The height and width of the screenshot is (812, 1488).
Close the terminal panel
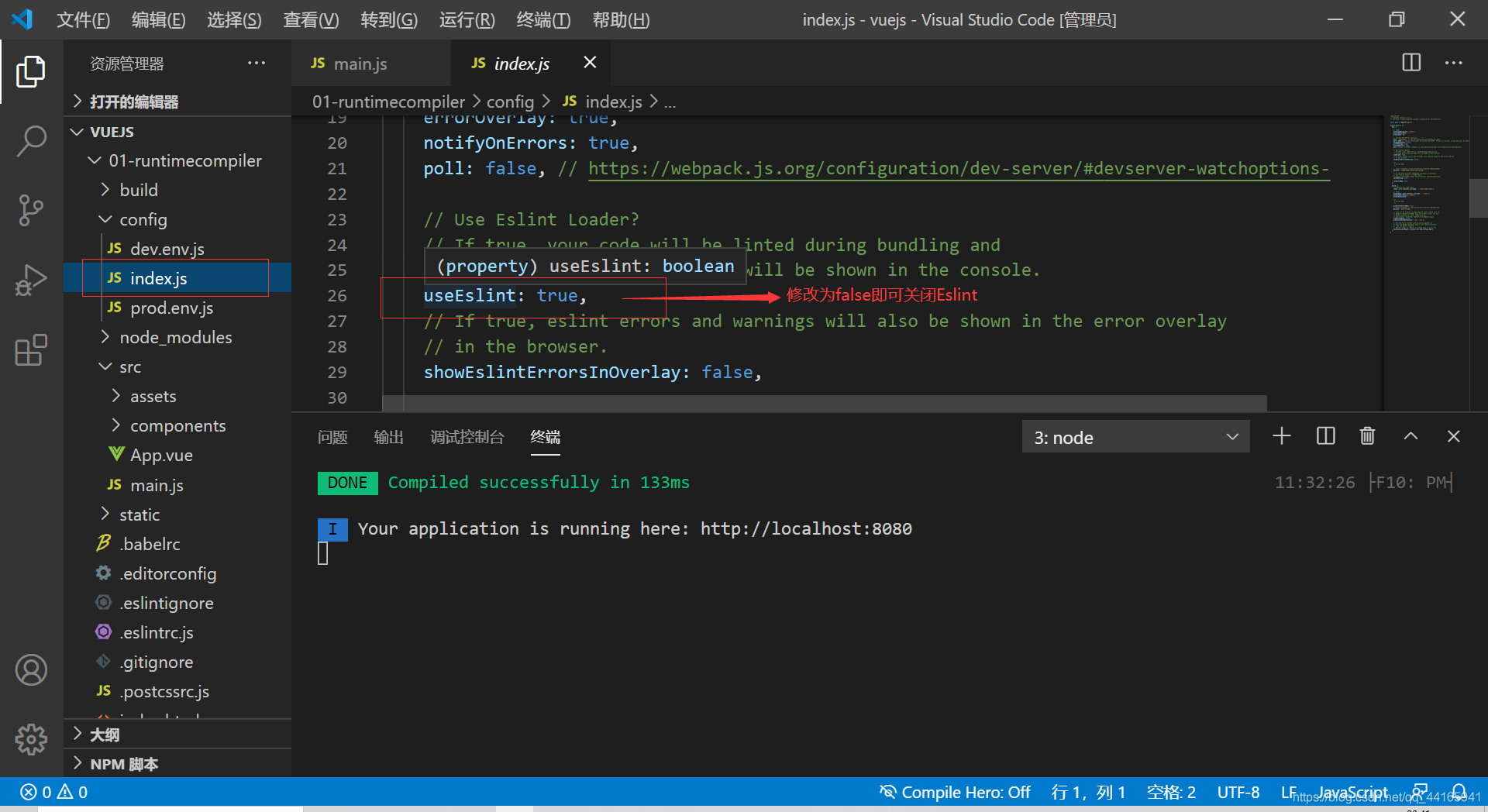pyautogui.click(x=1453, y=437)
